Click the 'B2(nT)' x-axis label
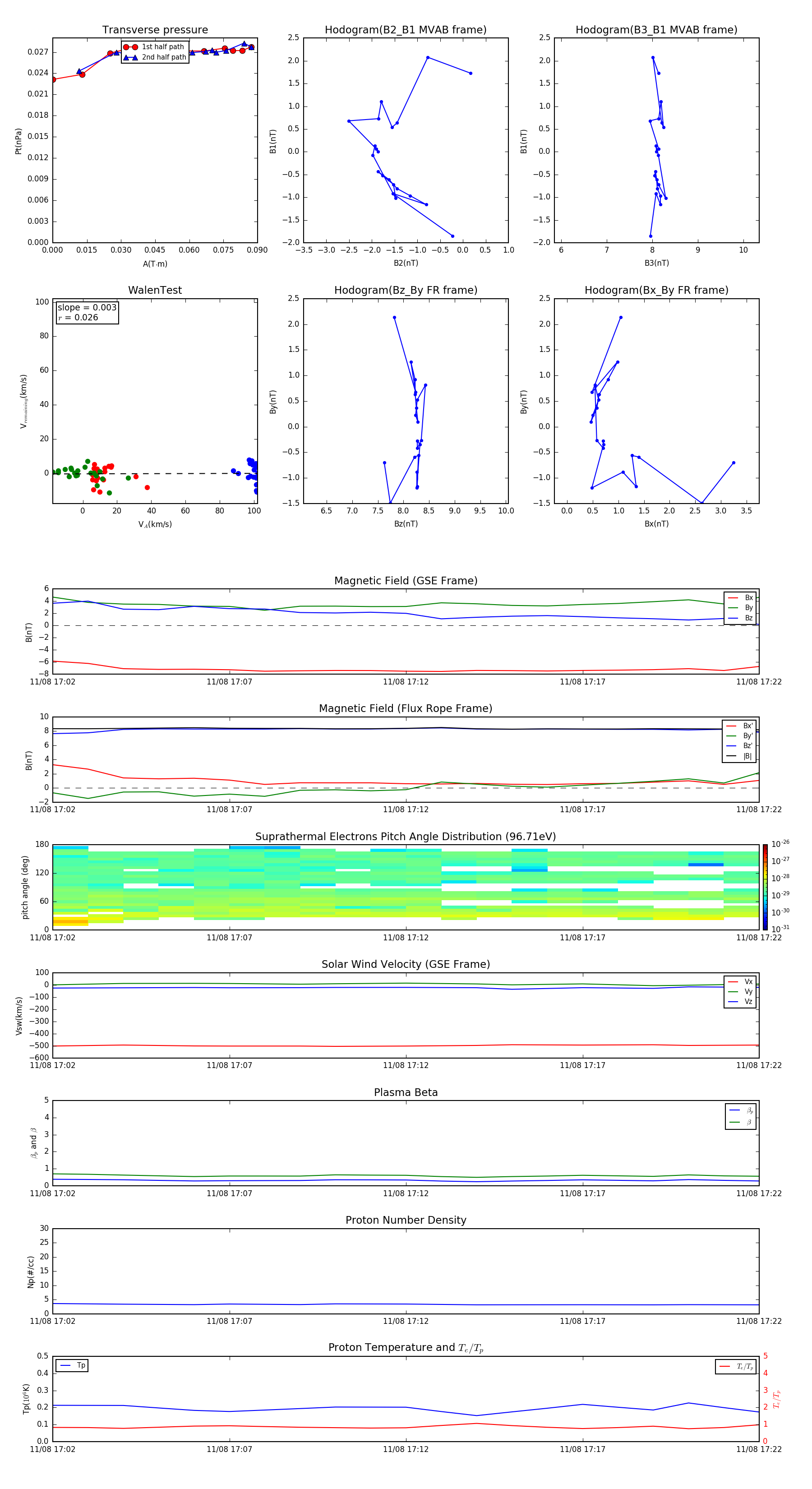 point(406,263)
